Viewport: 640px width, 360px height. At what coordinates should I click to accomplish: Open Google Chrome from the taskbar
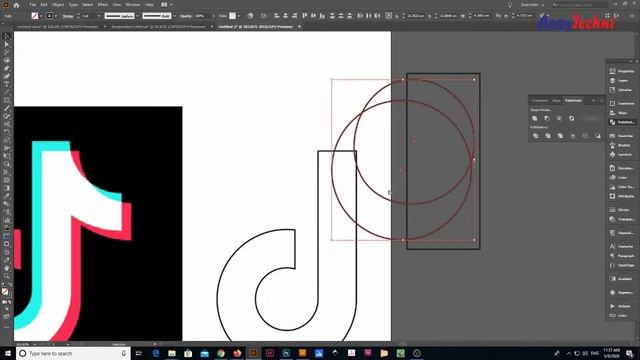[221, 353]
